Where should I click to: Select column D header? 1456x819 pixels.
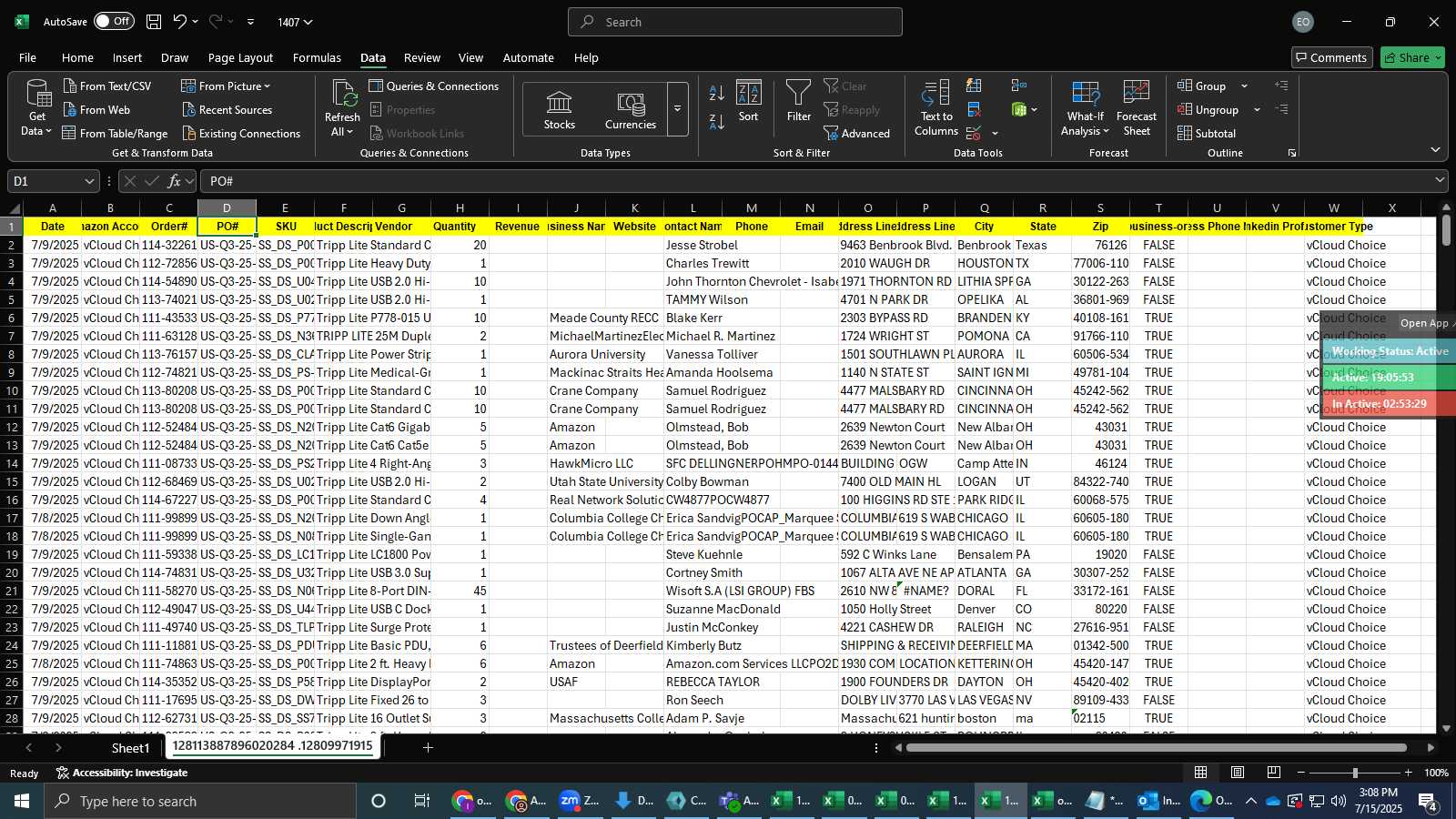(227, 207)
